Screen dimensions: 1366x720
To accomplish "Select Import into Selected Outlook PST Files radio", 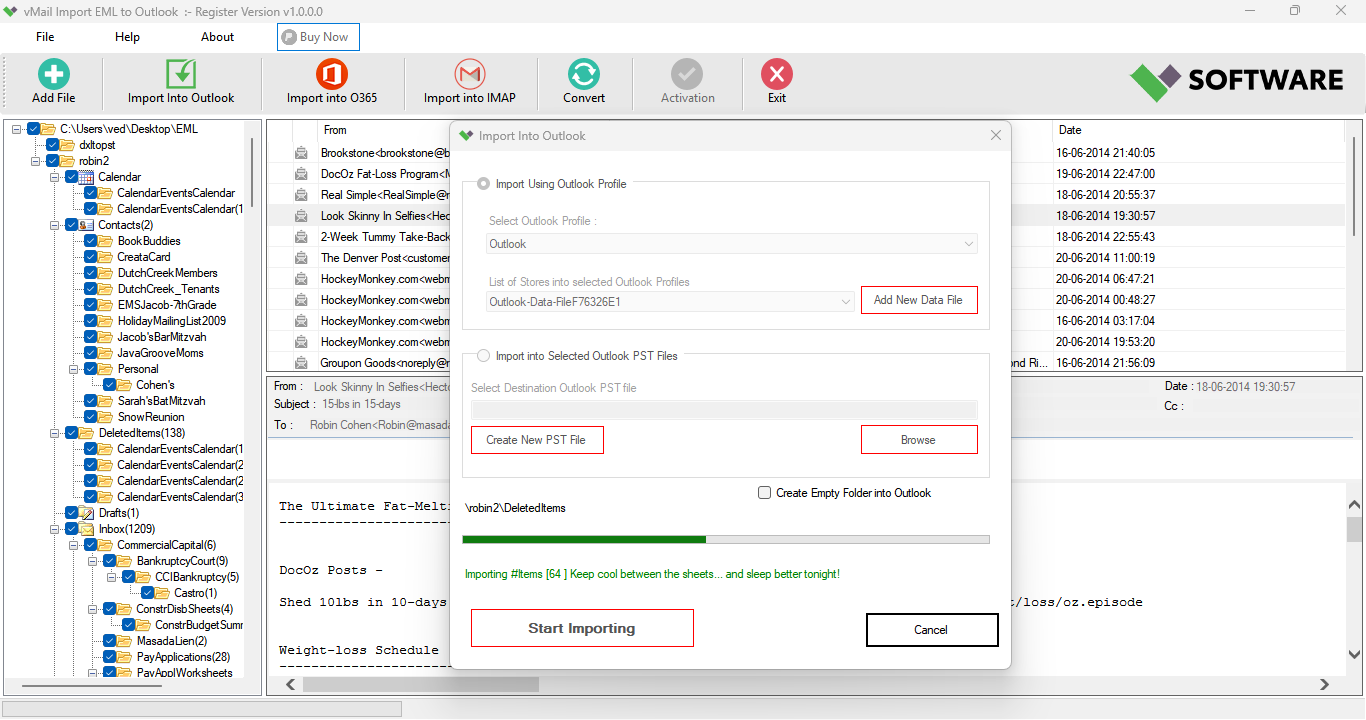I will coord(484,356).
